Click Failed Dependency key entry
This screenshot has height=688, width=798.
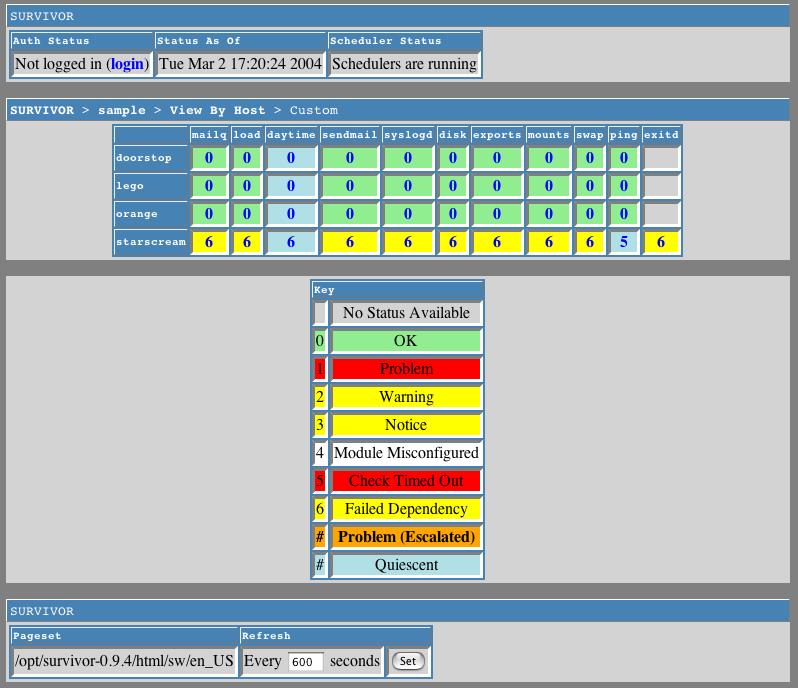[x=406, y=509]
